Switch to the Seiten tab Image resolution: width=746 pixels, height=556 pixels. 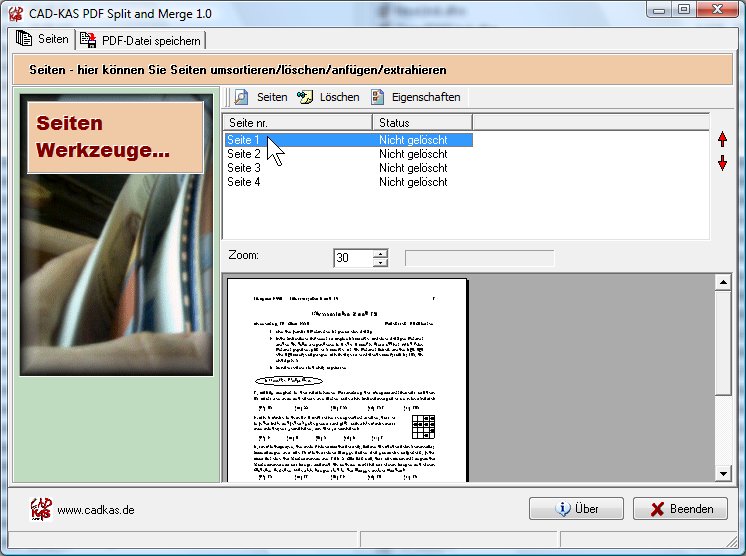[43, 40]
